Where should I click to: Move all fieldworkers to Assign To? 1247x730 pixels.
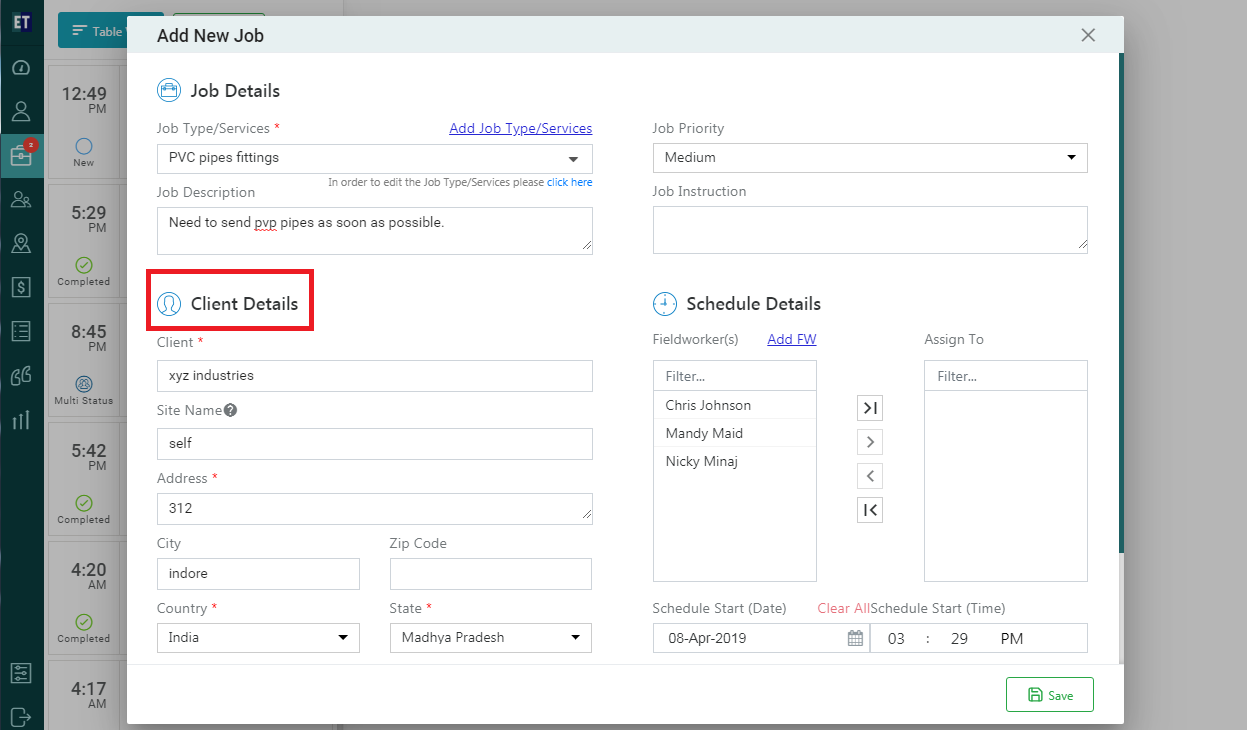[x=870, y=408]
